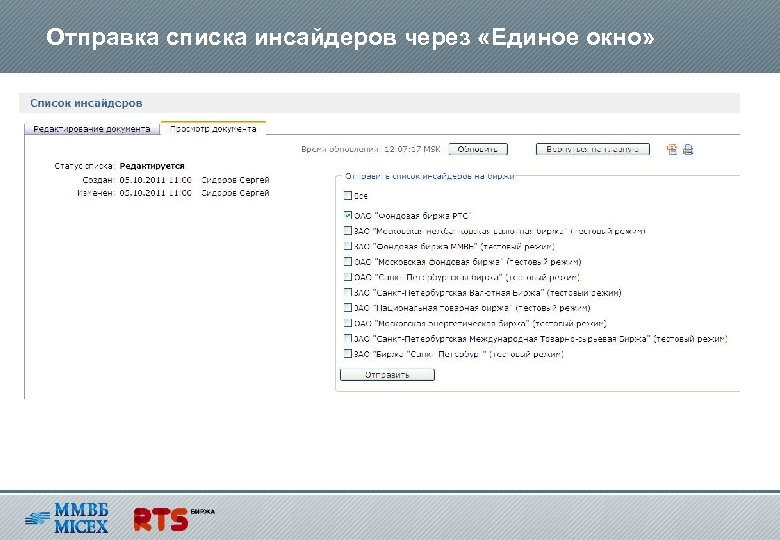Uncheck ОАО "Фондовая биржа РТС"
The height and width of the screenshot is (540, 780).
coord(348,215)
